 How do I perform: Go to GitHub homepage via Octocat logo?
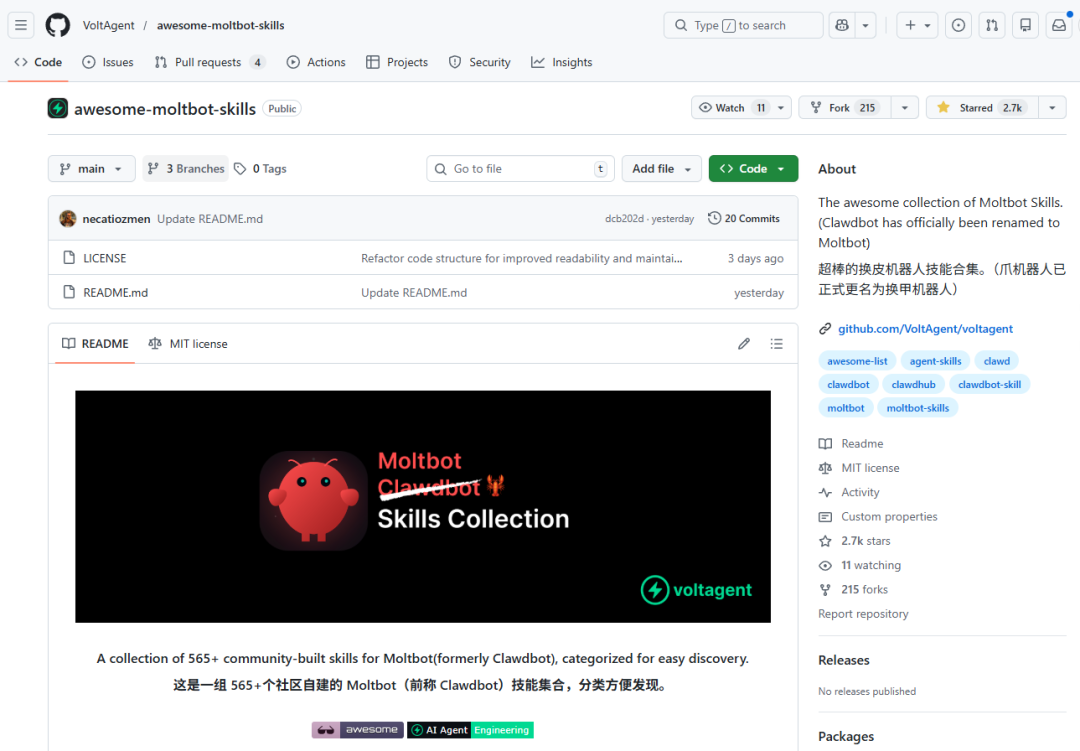58,25
